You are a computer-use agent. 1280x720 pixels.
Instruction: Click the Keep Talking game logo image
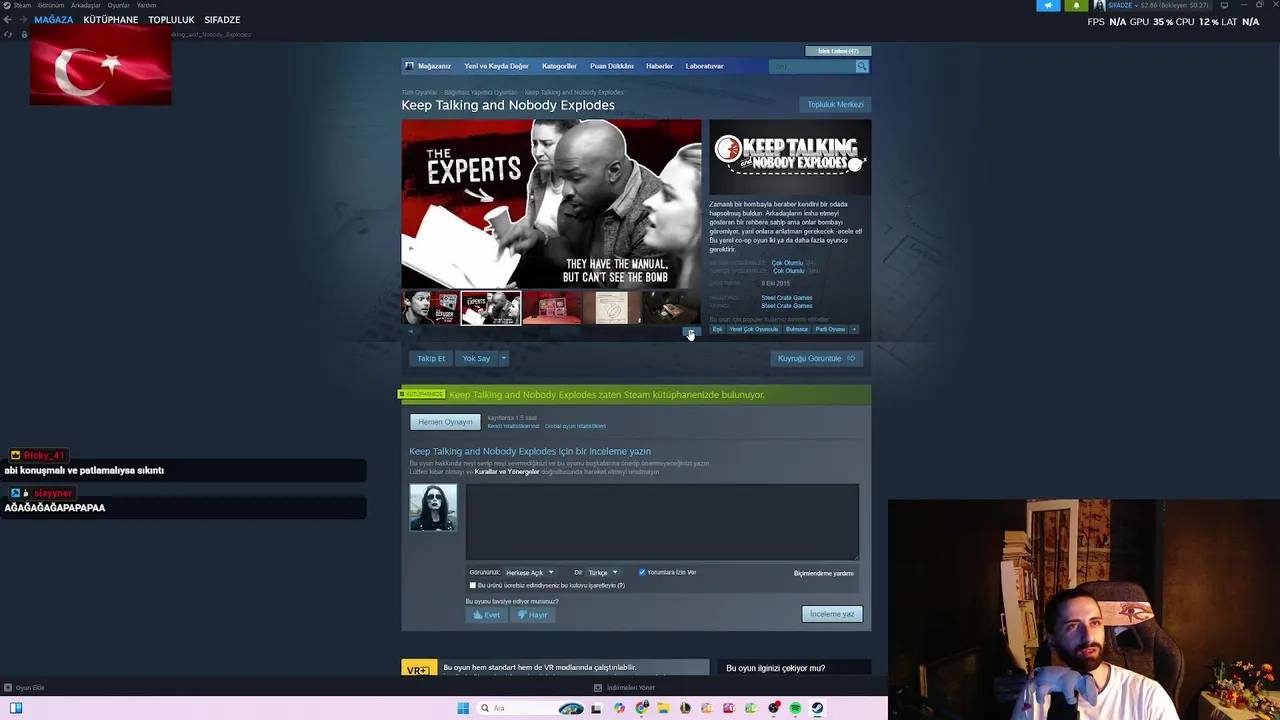click(790, 157)
